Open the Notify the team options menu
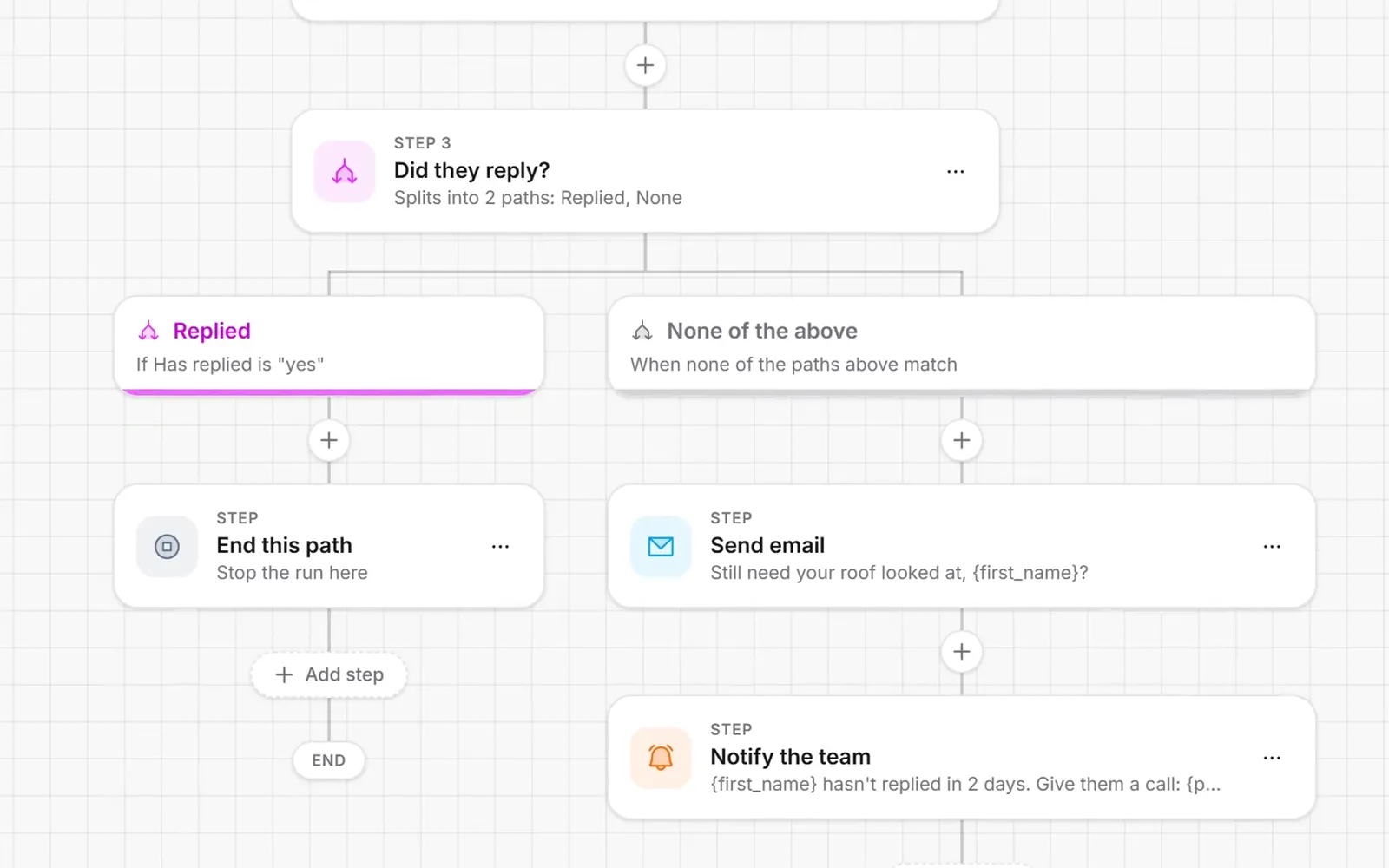 1272,758
